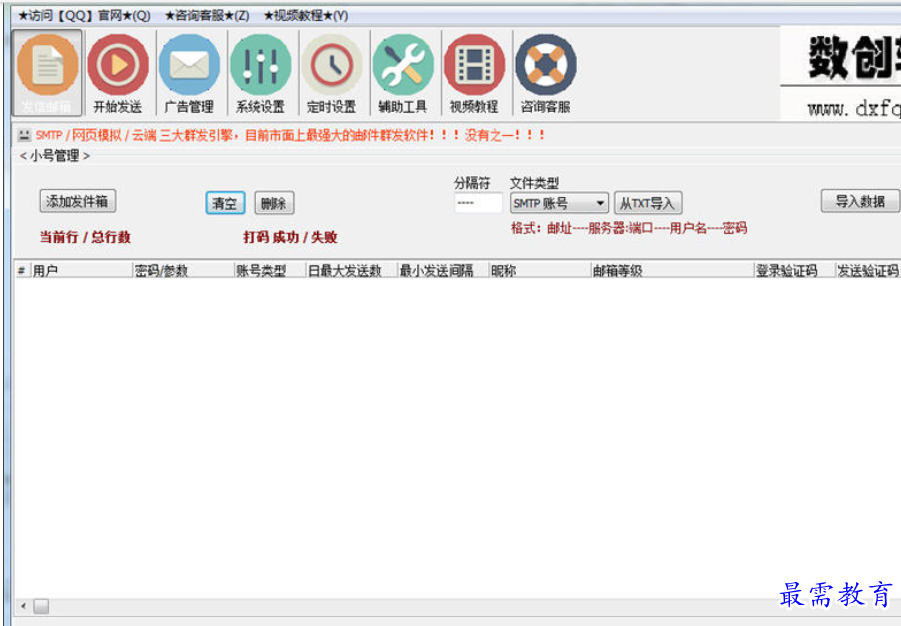This screenshot has height=626, width=901.
Task: Open 视频教程 film tutorial icon
Action: [474, 73]
